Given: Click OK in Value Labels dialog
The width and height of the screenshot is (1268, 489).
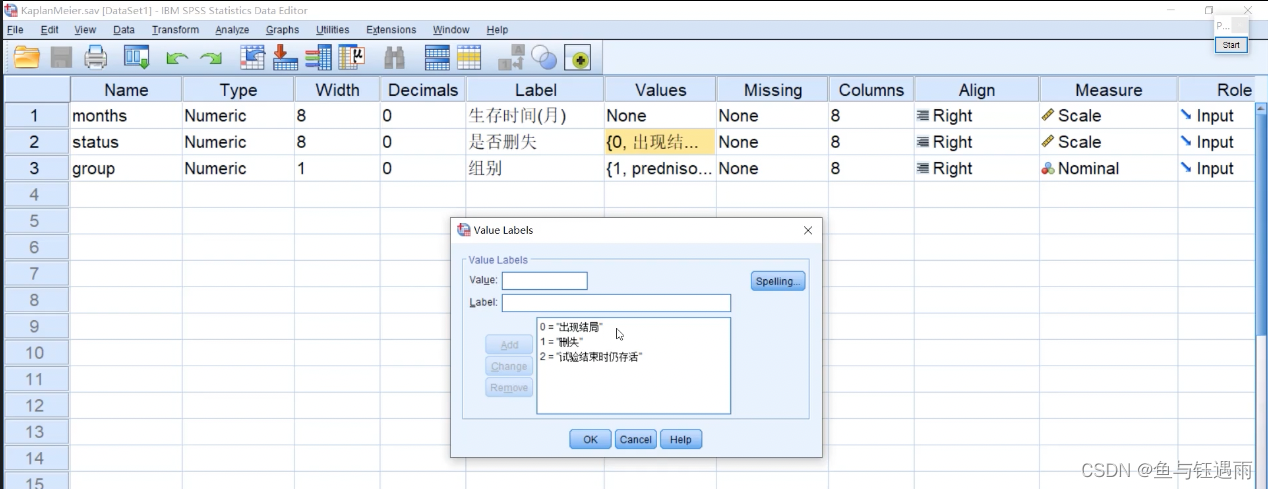Looking at the screenshot, I should coord(590,439).
